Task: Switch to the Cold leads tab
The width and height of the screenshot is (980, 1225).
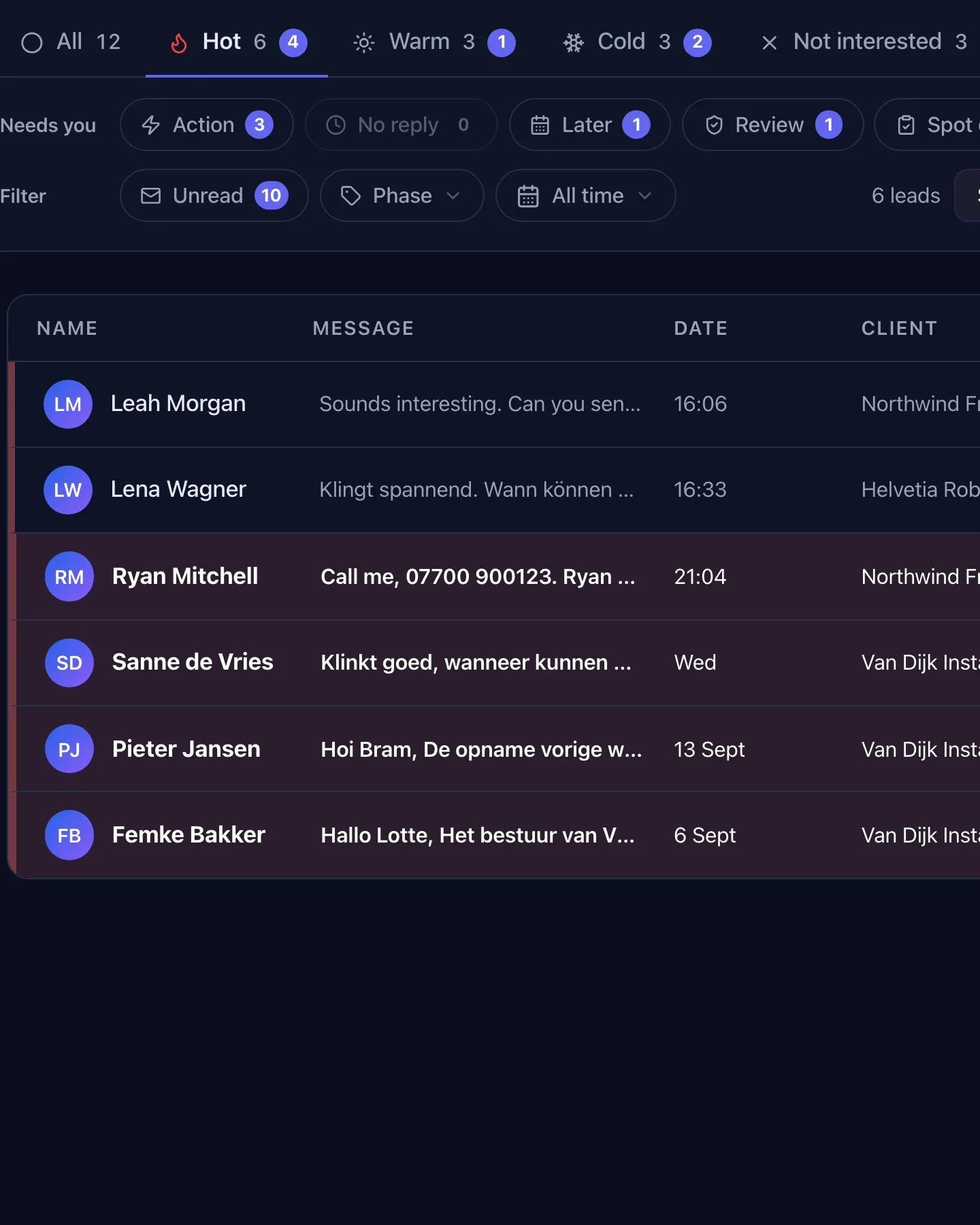Action: click(637, 42)
